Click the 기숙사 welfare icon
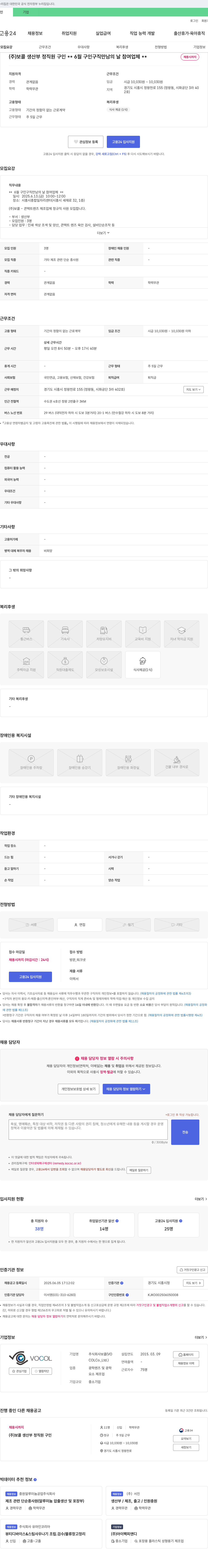 pyautogui.click(x=65, y=634)
